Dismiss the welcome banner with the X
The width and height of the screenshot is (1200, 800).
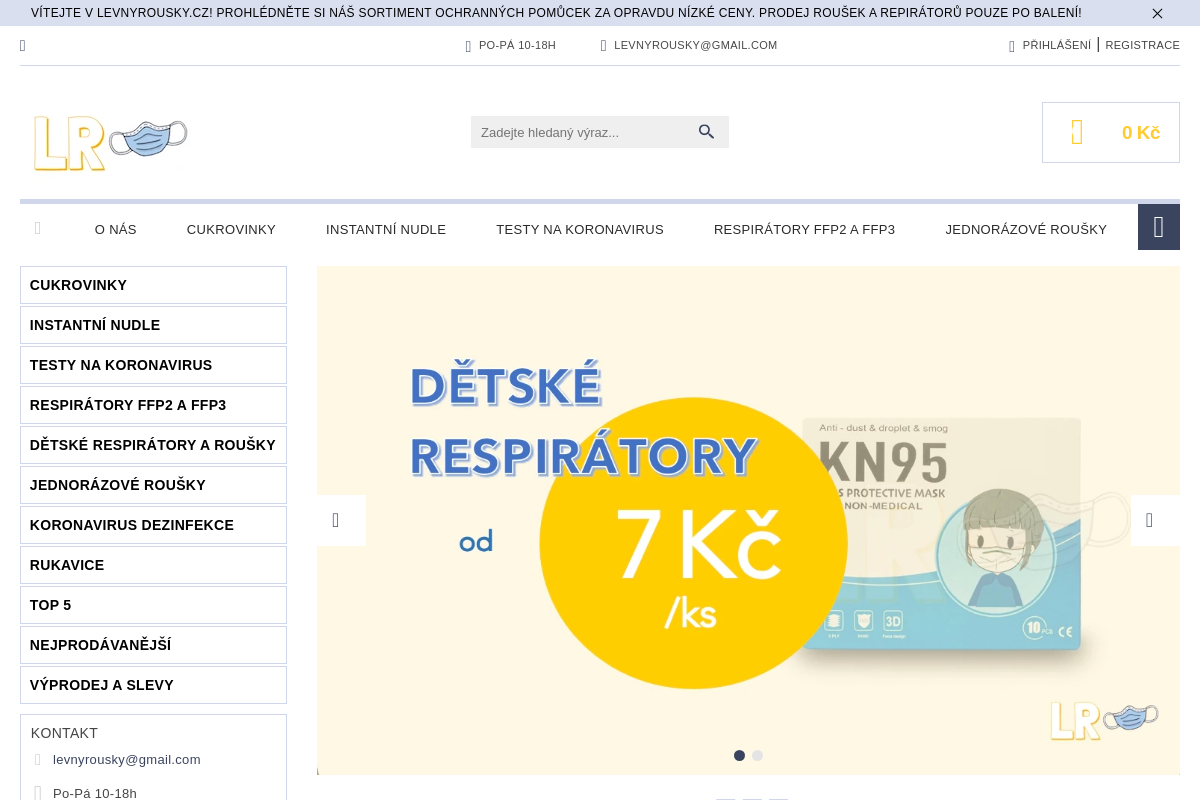coord(1157,13)
